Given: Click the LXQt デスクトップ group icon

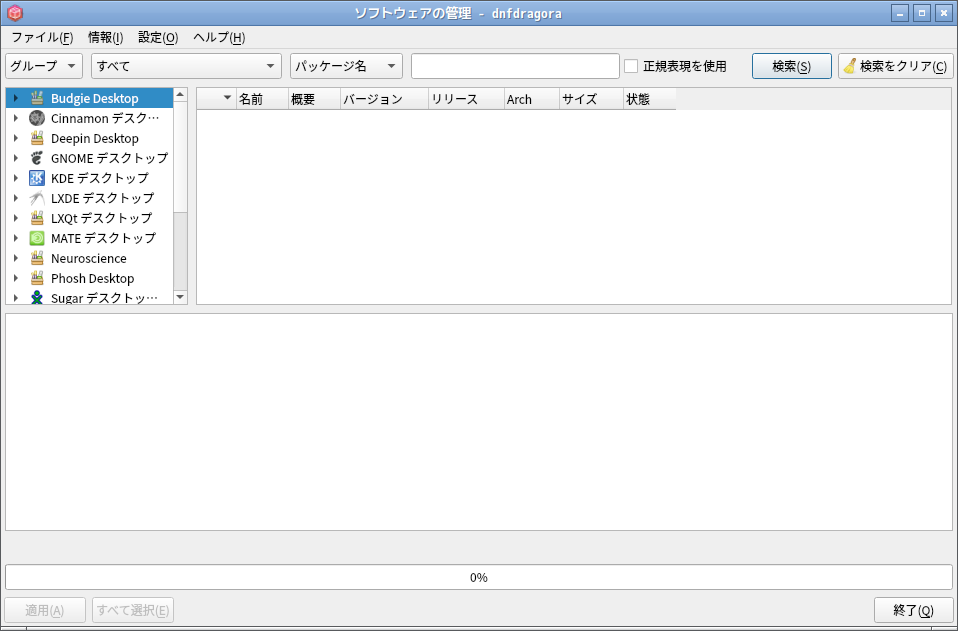Looking at the screenshot, I should 37,218.
